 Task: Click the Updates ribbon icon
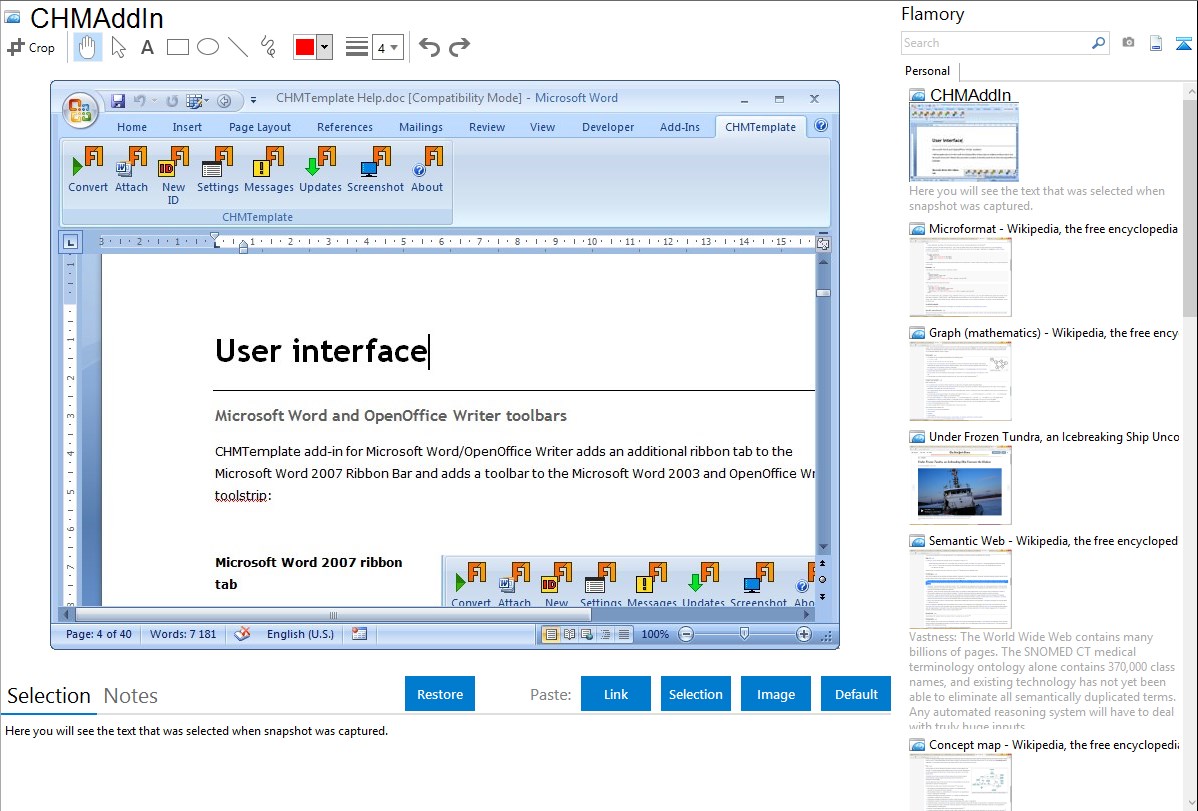tap(320, 170)
